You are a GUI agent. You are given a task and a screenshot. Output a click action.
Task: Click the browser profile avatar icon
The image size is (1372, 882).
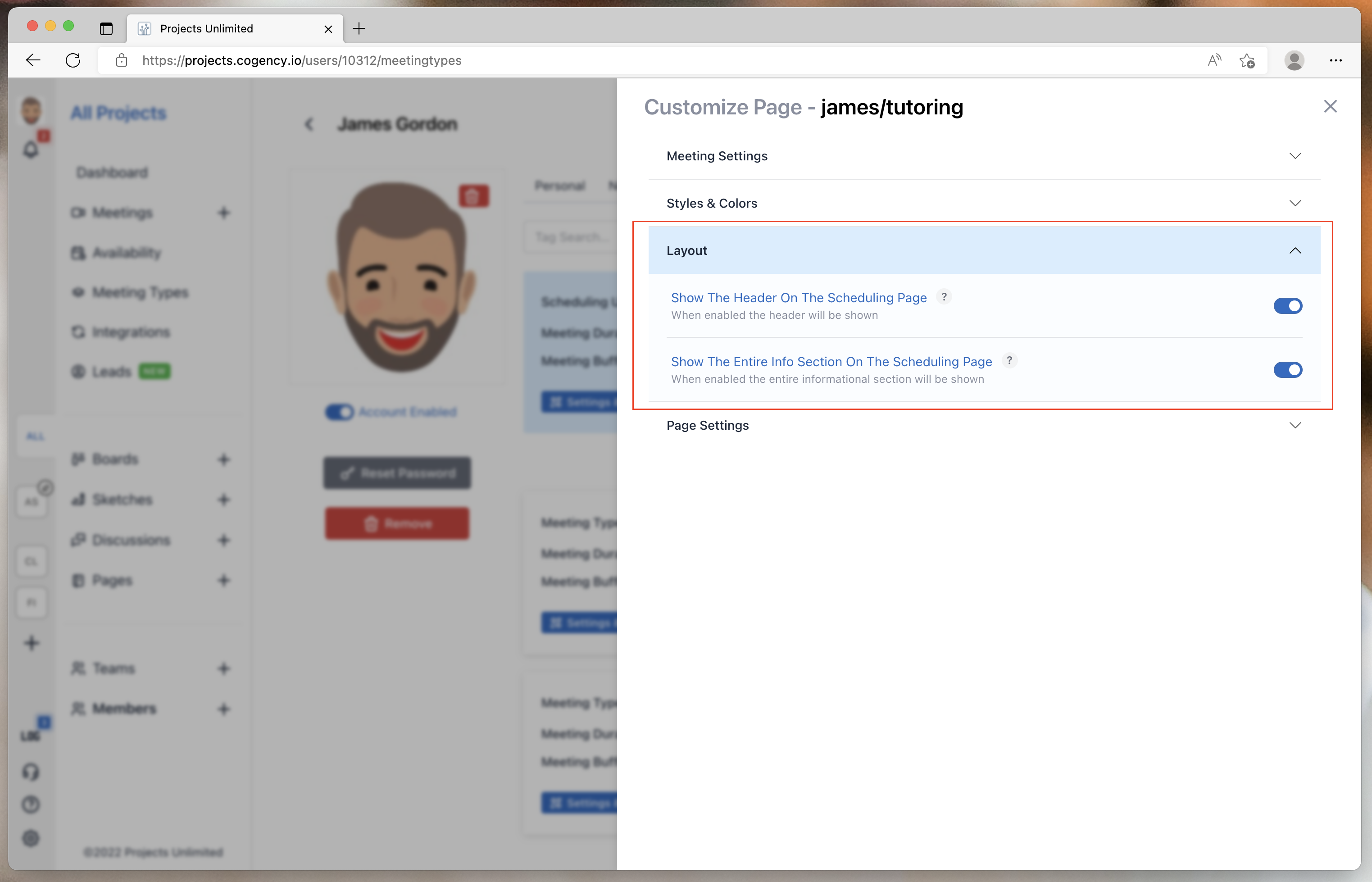click(x=1294, y=60)
